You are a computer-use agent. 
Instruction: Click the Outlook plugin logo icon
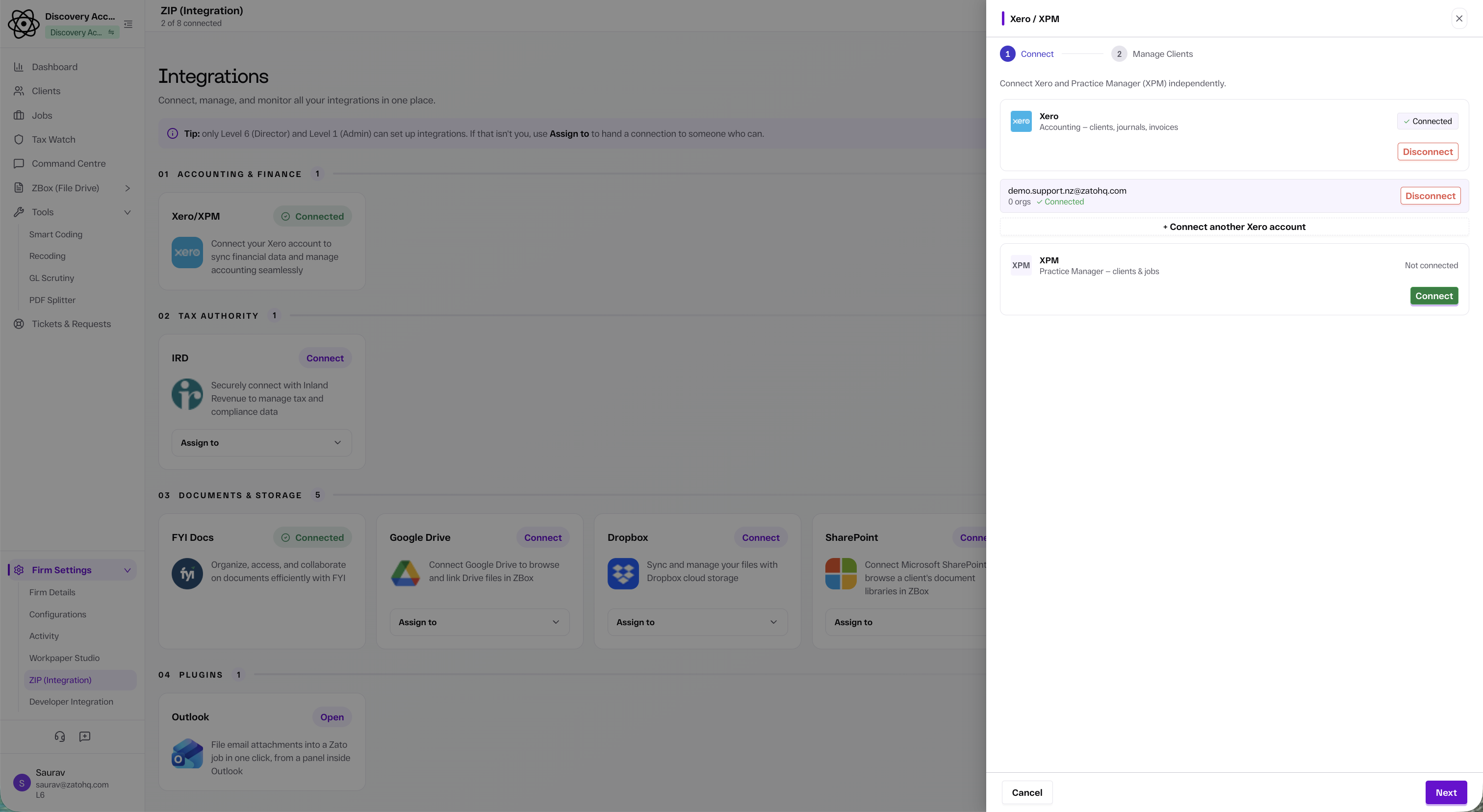pos(187,753)
